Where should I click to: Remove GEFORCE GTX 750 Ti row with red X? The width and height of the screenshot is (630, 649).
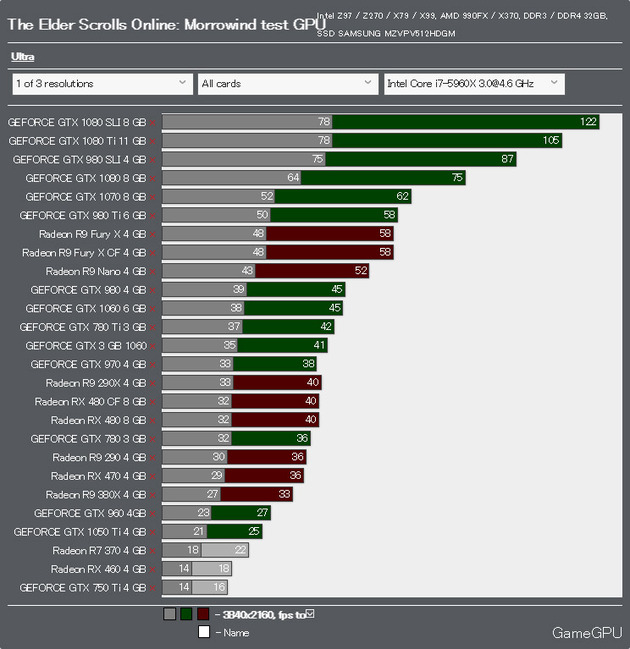tap(152, 588)
